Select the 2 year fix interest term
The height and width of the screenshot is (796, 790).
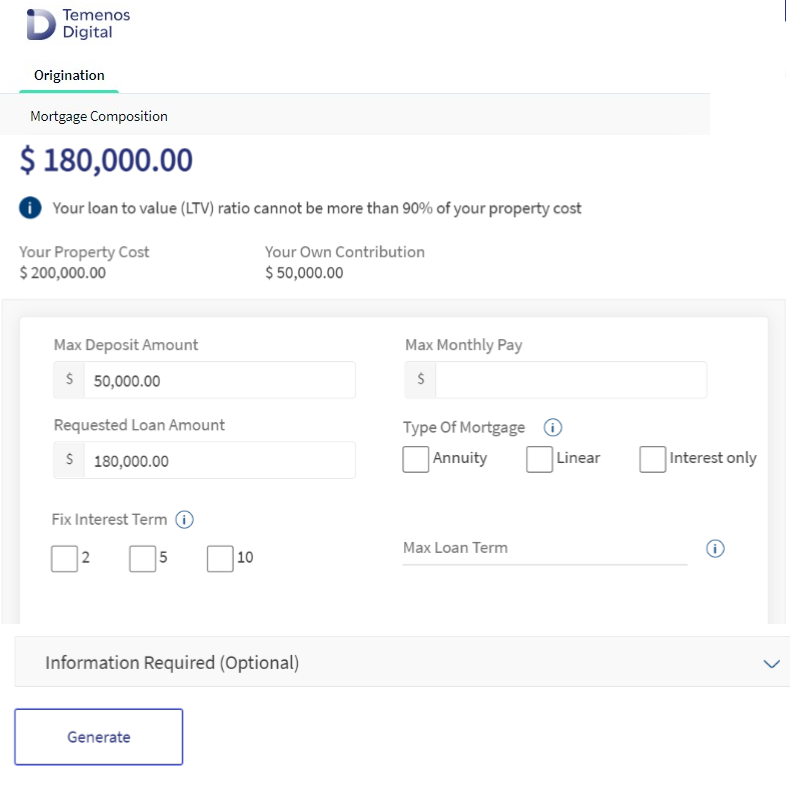pyautogui.click(x=64, y=558)
